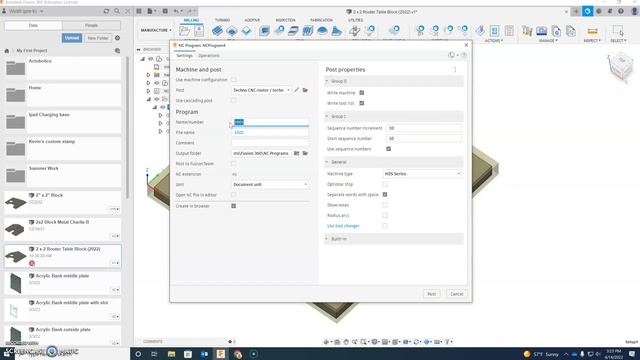Open the Machine type dropdown

pyautogui.click(x=422, y=174)
